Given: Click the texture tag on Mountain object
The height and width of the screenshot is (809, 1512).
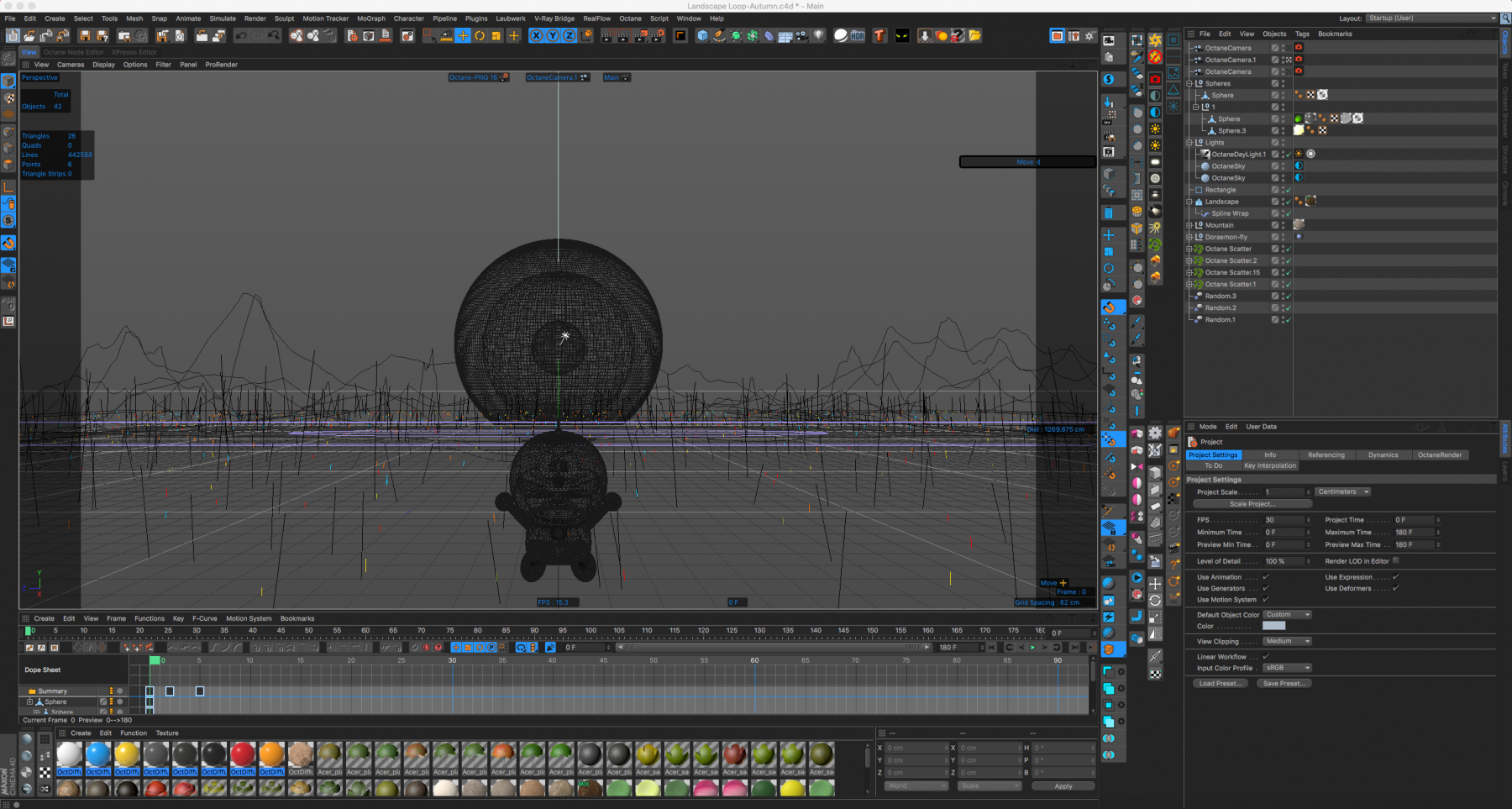Looking at the screenshot, I should pos(1299,224).
